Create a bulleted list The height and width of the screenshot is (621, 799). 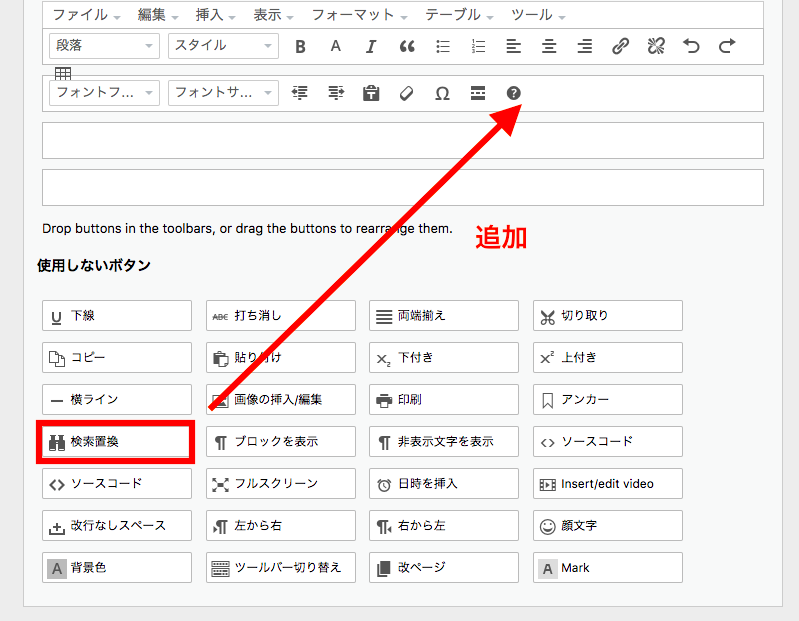coord(443,46)
